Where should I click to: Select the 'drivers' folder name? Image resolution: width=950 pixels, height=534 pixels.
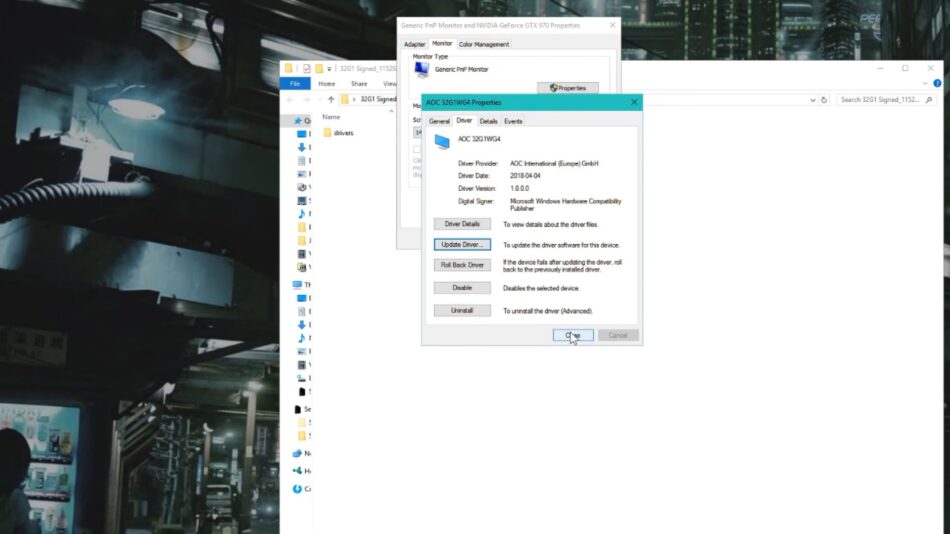point(344,133)
